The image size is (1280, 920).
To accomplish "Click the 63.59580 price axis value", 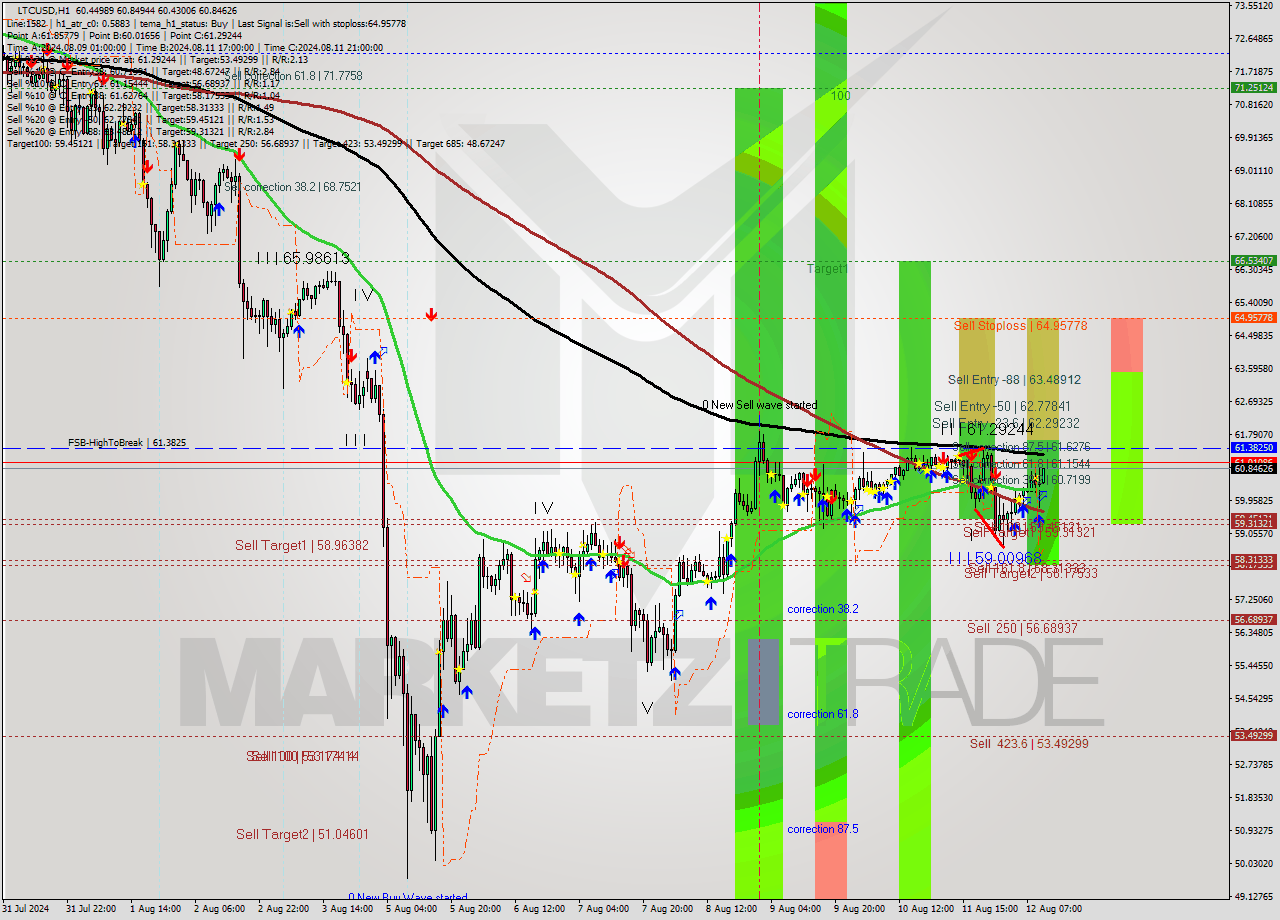I will click(x=1253, y=368).
